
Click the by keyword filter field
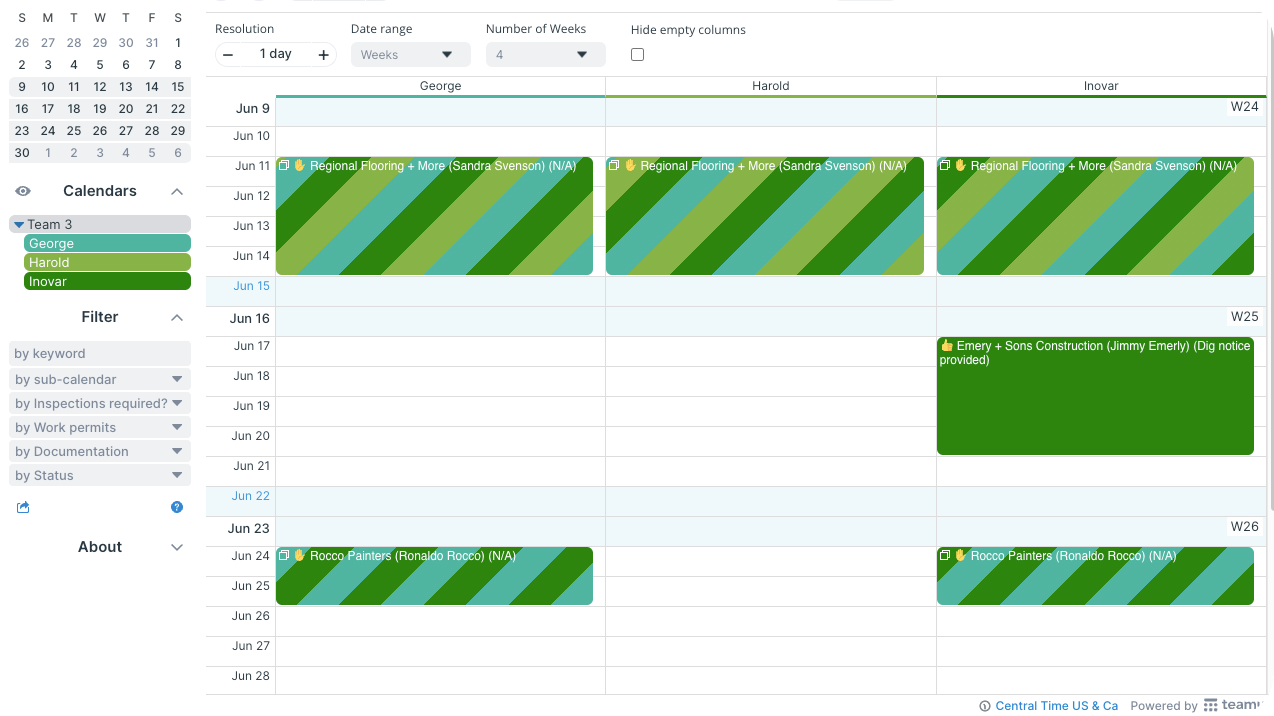coord(100,354)
